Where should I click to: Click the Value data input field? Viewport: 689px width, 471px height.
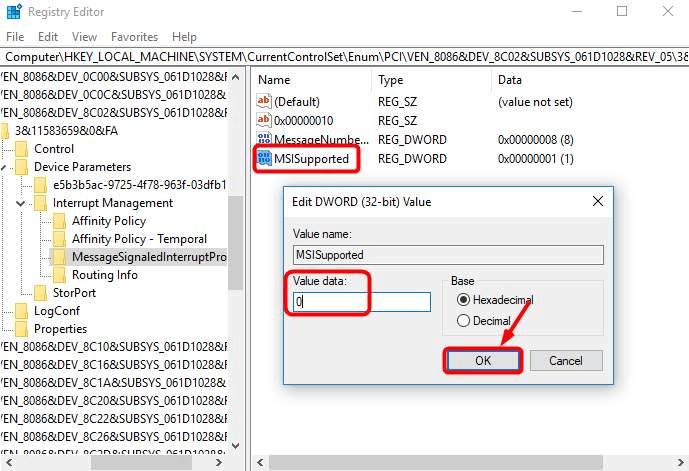[x=360, y=301]
